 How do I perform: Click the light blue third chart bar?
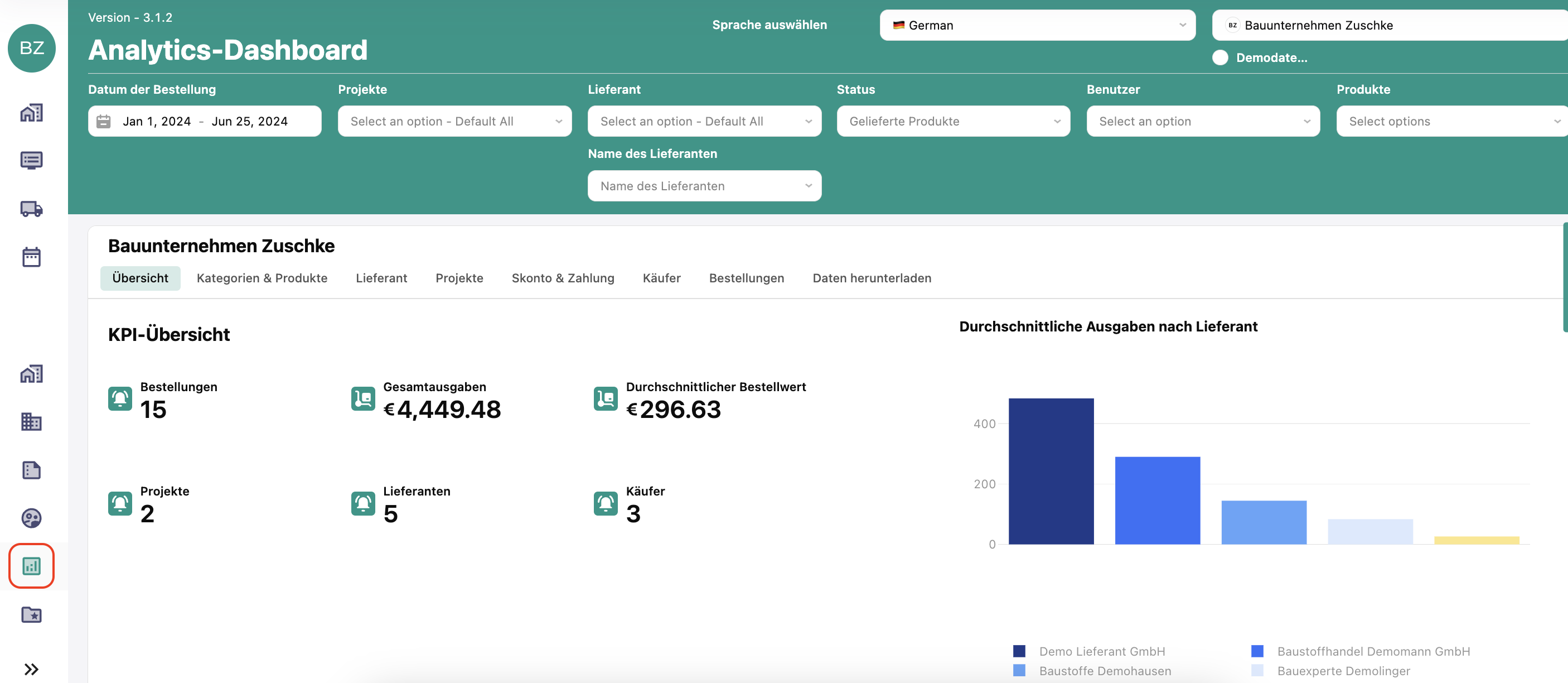(1264, 522)
